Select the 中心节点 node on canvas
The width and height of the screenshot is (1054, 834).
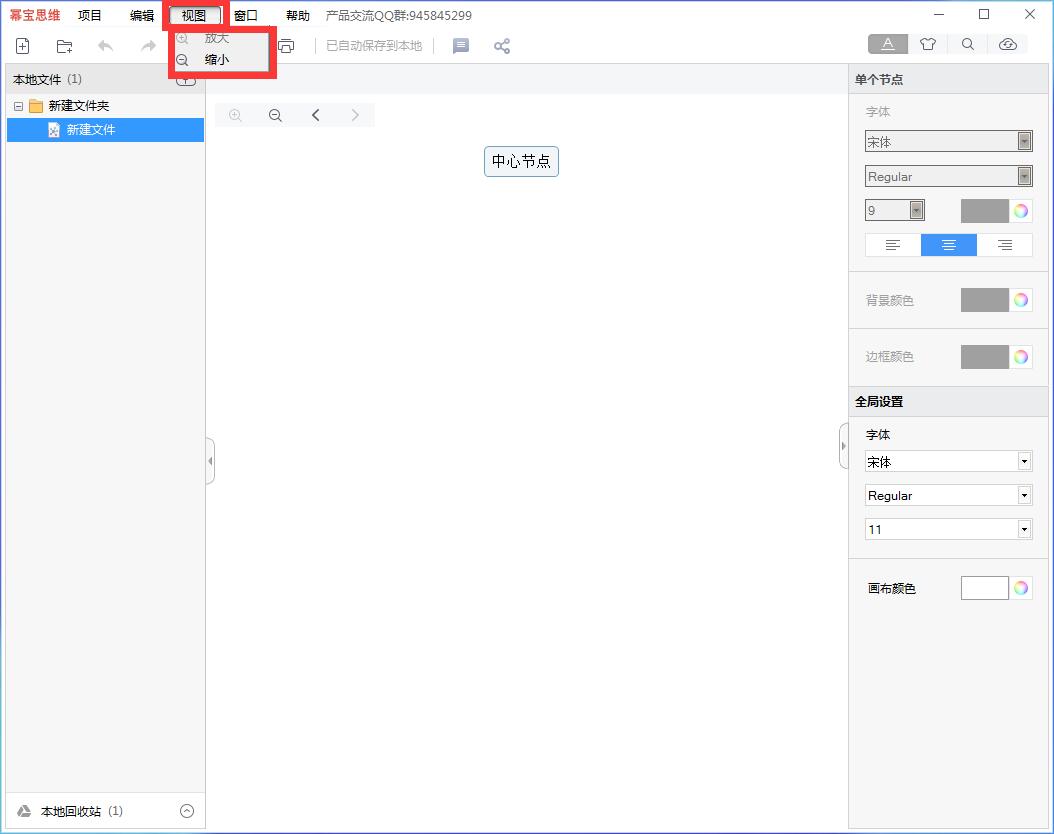point(521,161)
